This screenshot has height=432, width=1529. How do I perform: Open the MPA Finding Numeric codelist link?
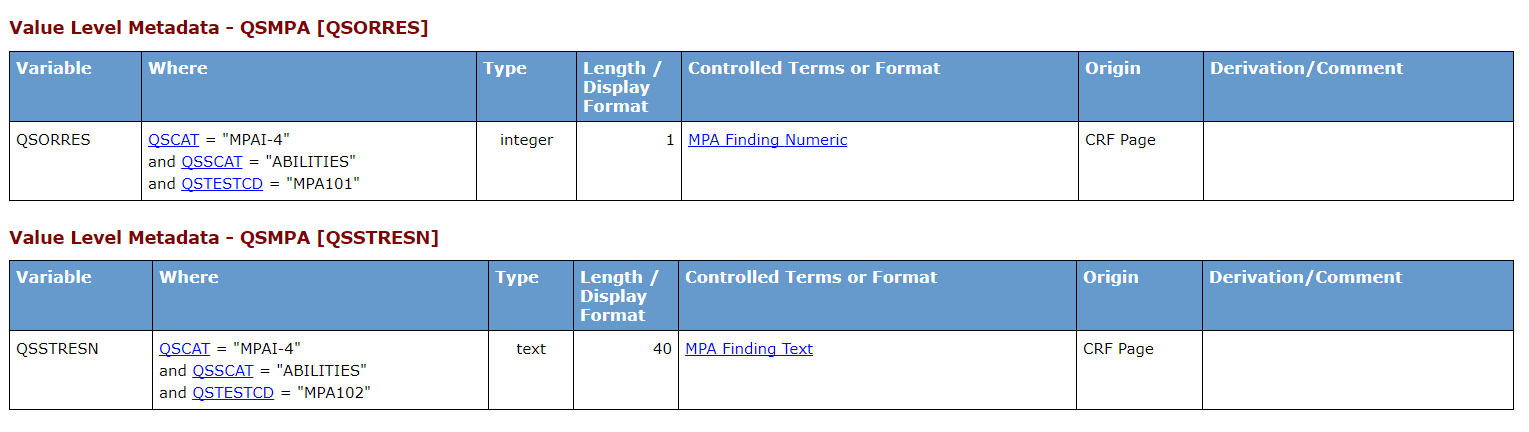pos(768,140)
